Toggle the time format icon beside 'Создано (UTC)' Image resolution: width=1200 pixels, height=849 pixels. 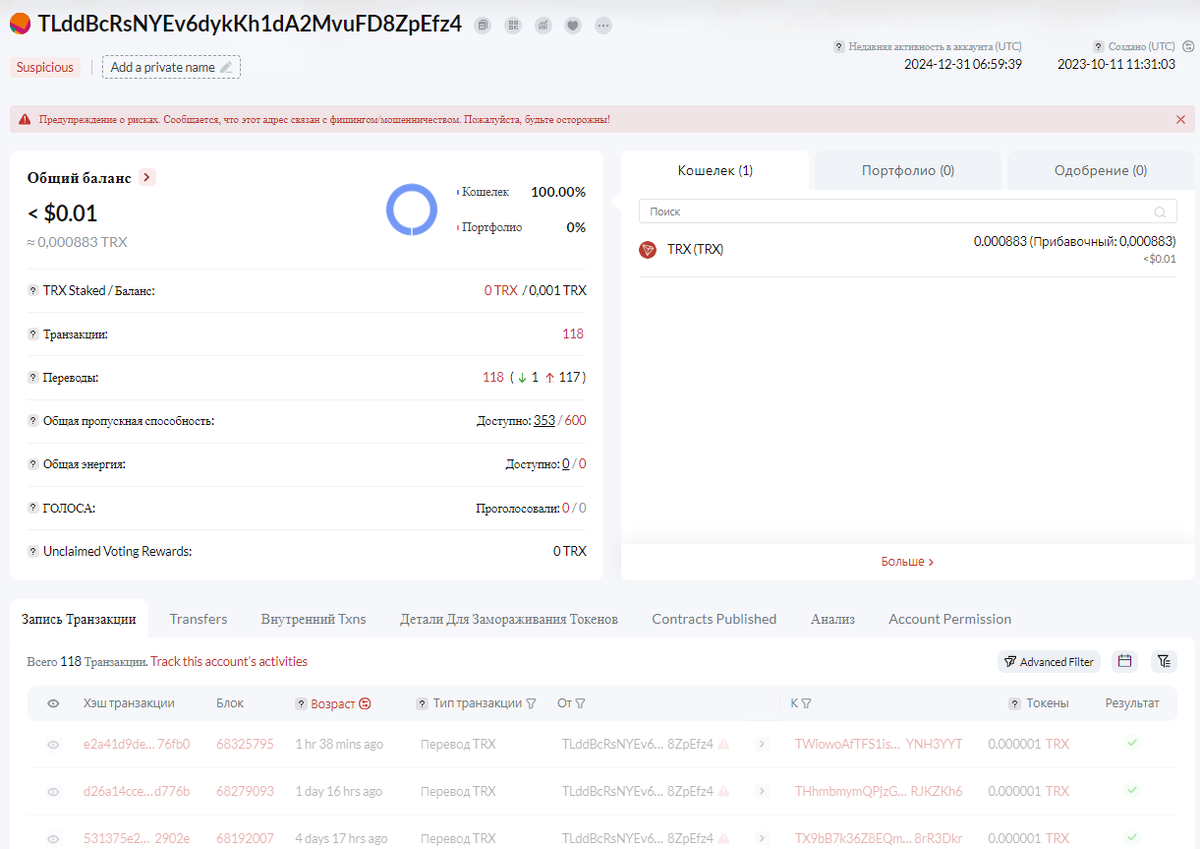[x=1187, y=46]
